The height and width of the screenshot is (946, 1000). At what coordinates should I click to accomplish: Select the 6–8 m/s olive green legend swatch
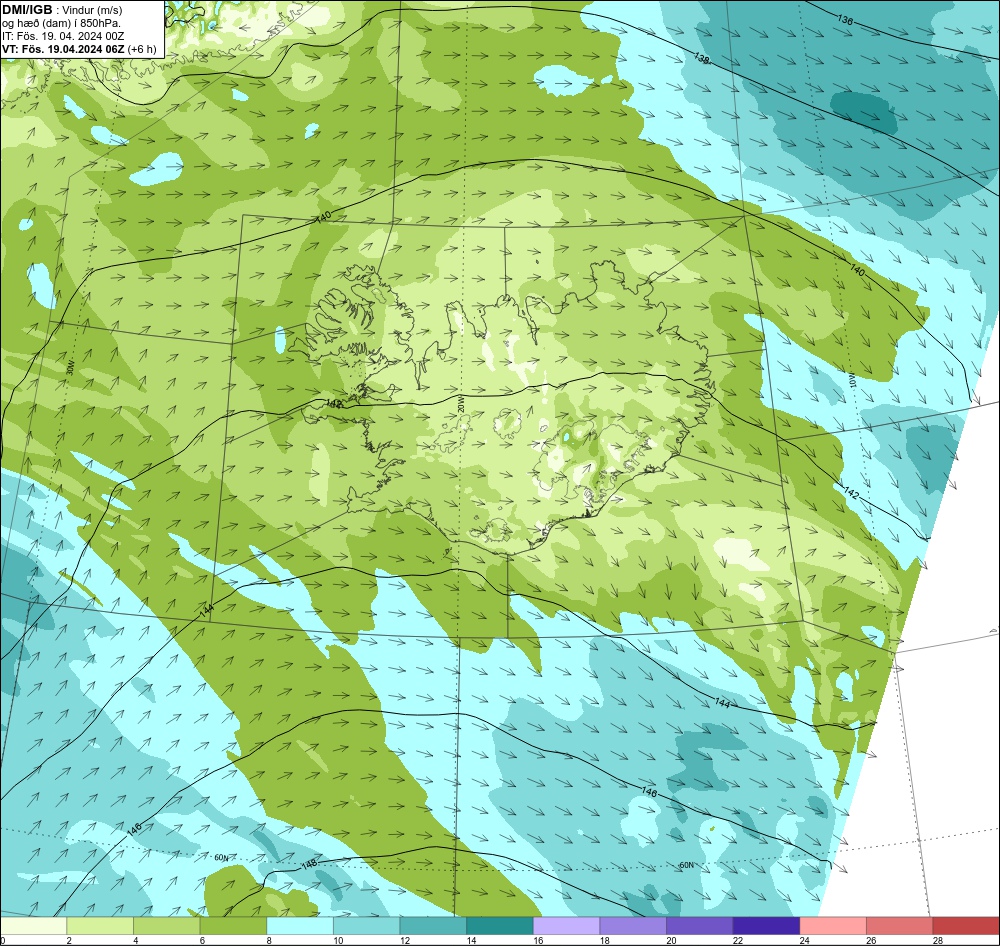(x=233, y=926)
